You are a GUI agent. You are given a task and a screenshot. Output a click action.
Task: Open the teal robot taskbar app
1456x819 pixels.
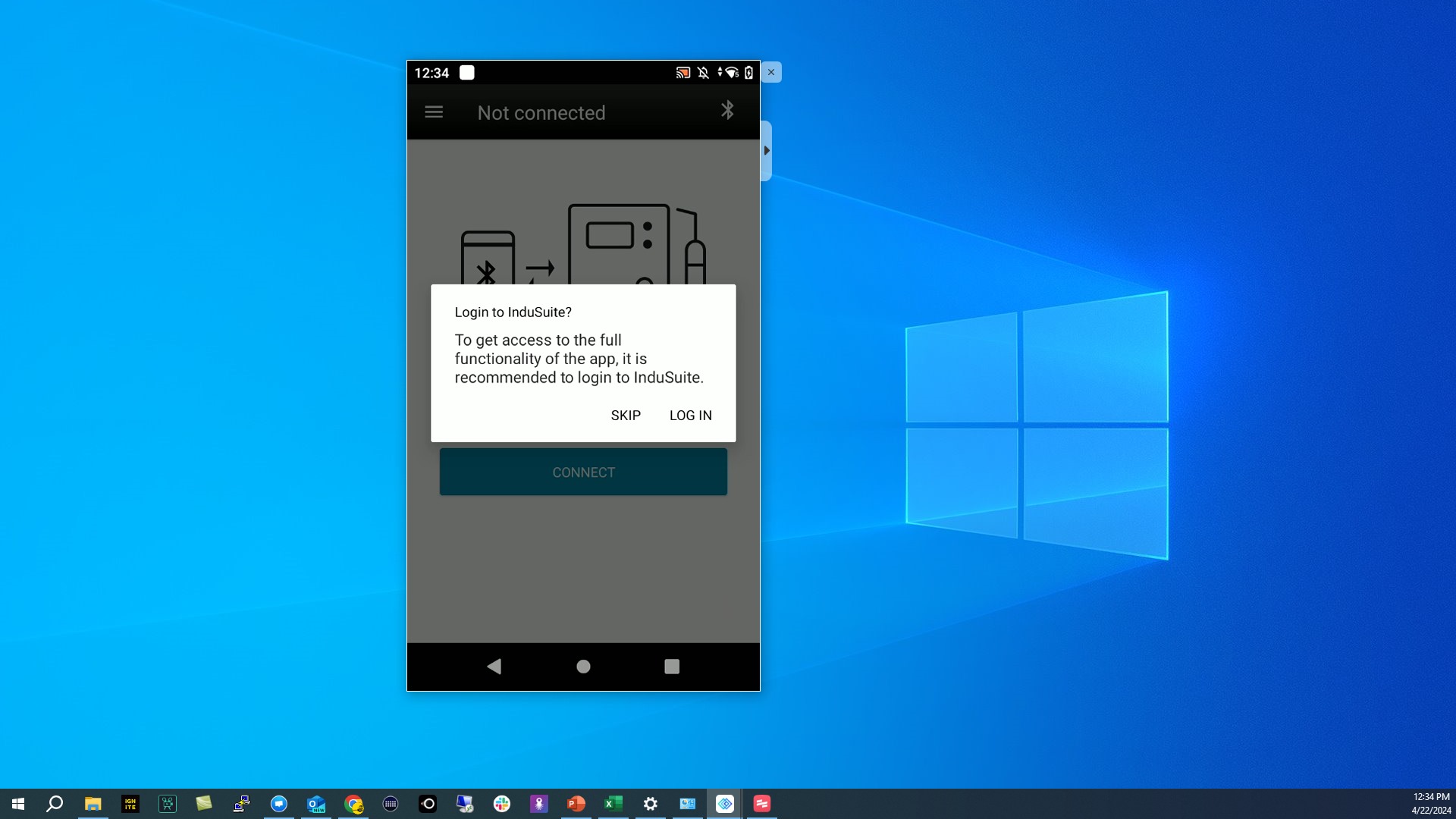pos(168,804)
